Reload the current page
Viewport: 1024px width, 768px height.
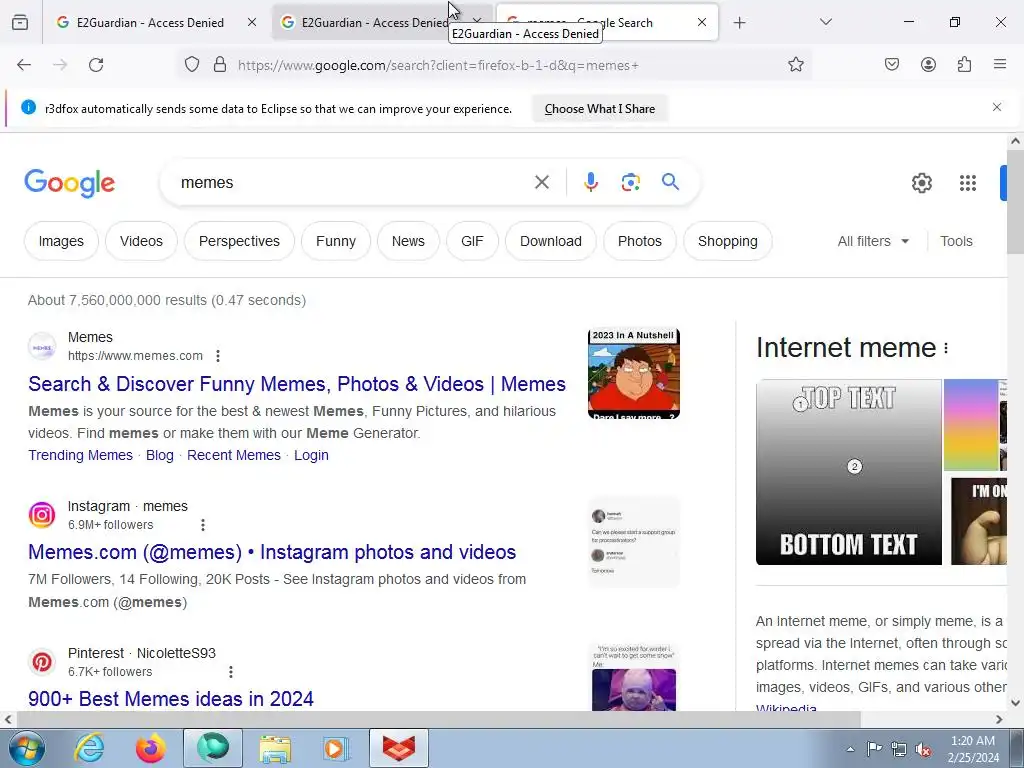96,65
